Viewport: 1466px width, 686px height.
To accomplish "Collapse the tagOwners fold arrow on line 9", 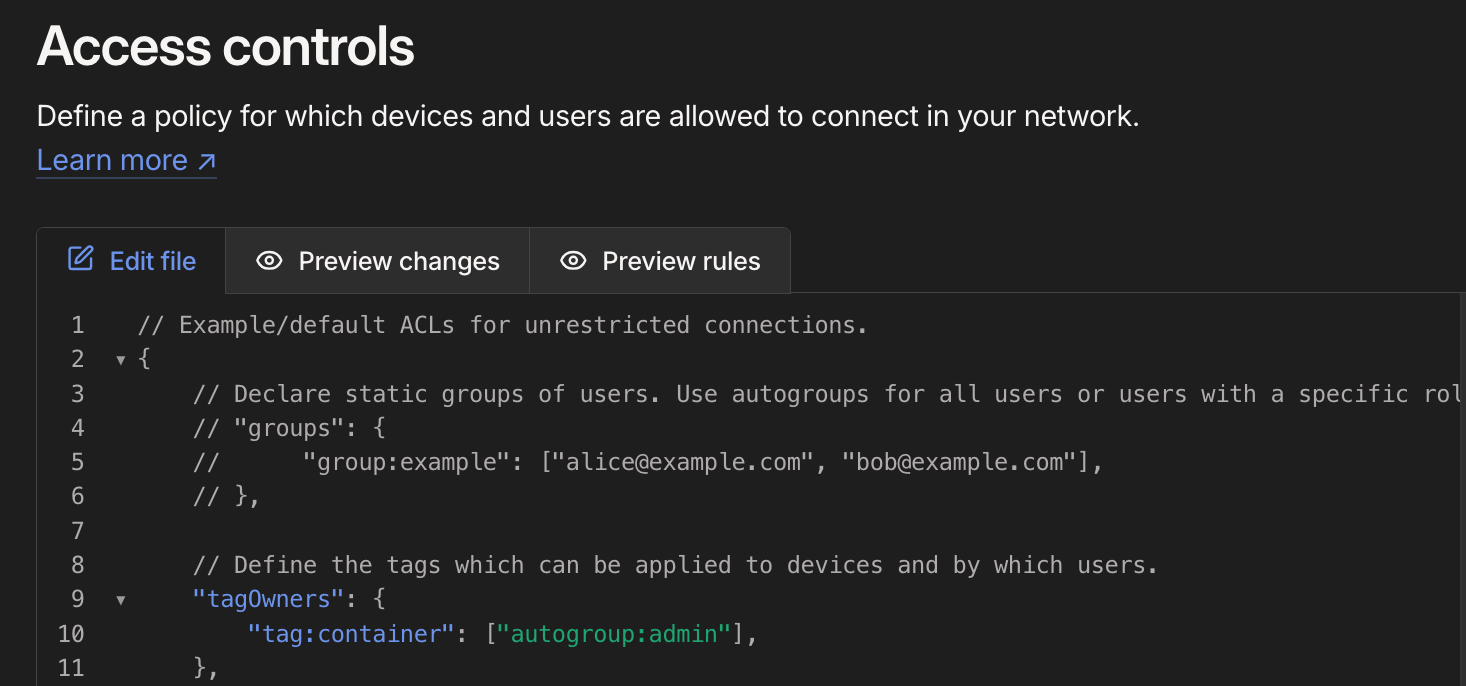I will [x=120, y=600].
